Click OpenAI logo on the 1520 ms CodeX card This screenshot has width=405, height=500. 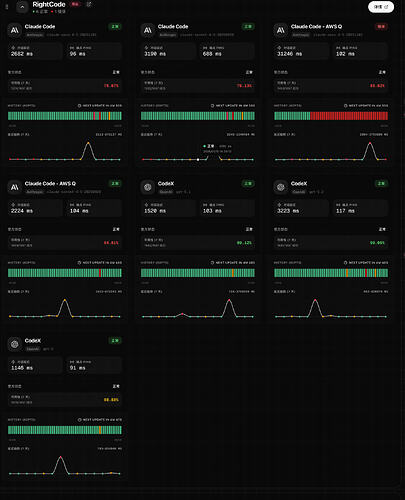point(148,187)
